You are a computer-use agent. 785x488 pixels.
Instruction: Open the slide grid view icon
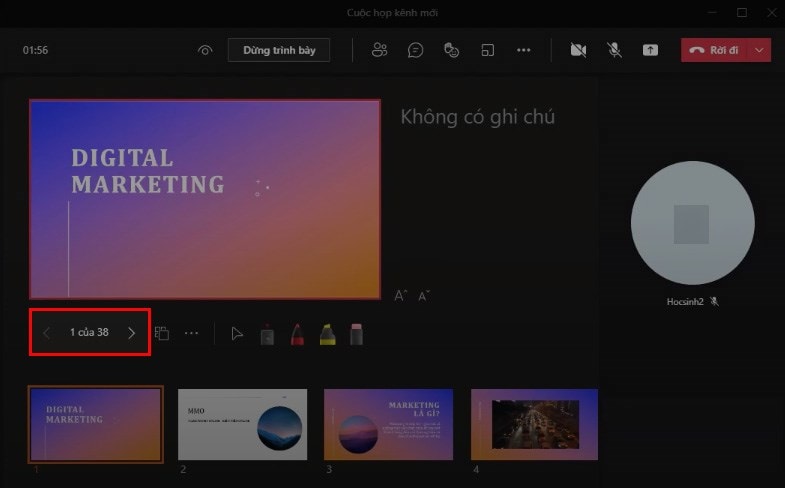click(162, 333)
